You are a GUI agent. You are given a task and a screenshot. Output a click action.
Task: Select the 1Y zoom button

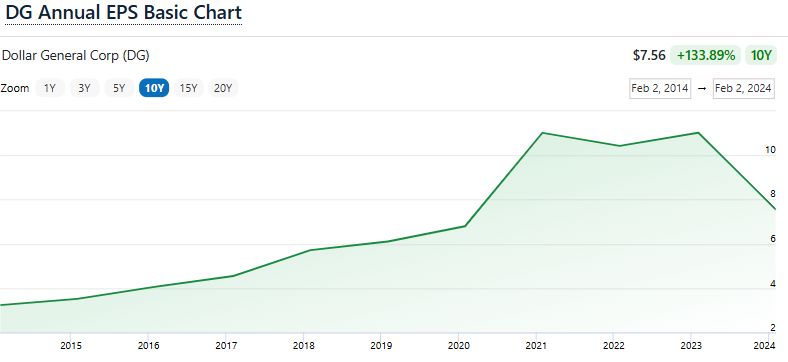click(50, 88)
